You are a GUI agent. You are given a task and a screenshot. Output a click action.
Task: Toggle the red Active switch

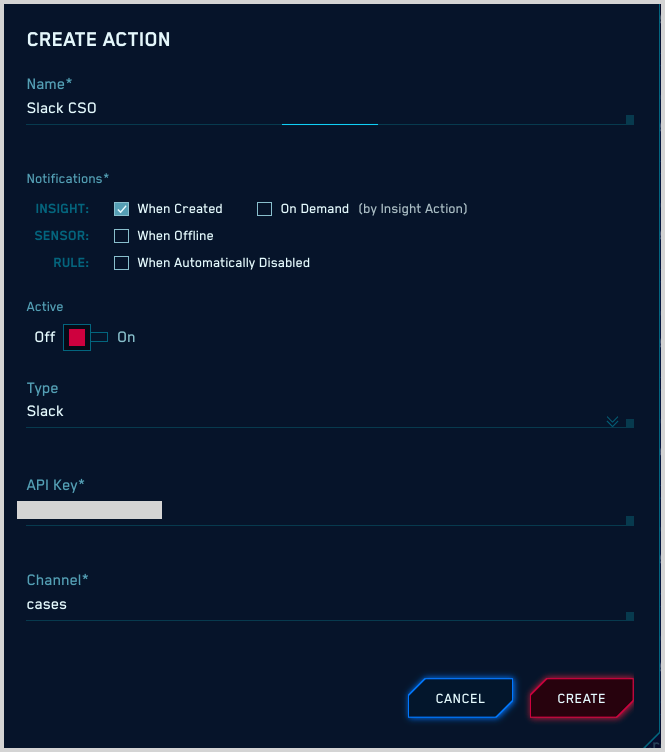point(78,337)
